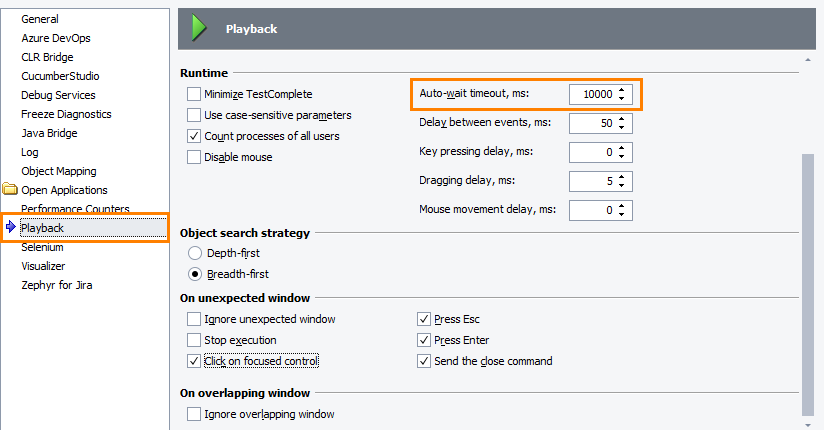This screenshot has width=824, height=430.
Task: Go to the Object Mapping settings
Action: tap(59, 171)
